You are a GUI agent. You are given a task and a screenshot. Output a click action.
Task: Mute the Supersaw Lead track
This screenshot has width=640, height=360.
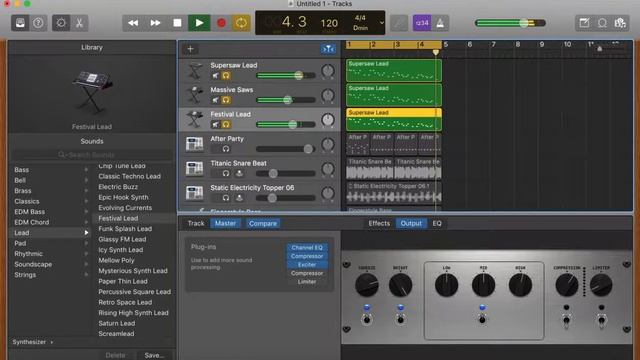[216, 76]
